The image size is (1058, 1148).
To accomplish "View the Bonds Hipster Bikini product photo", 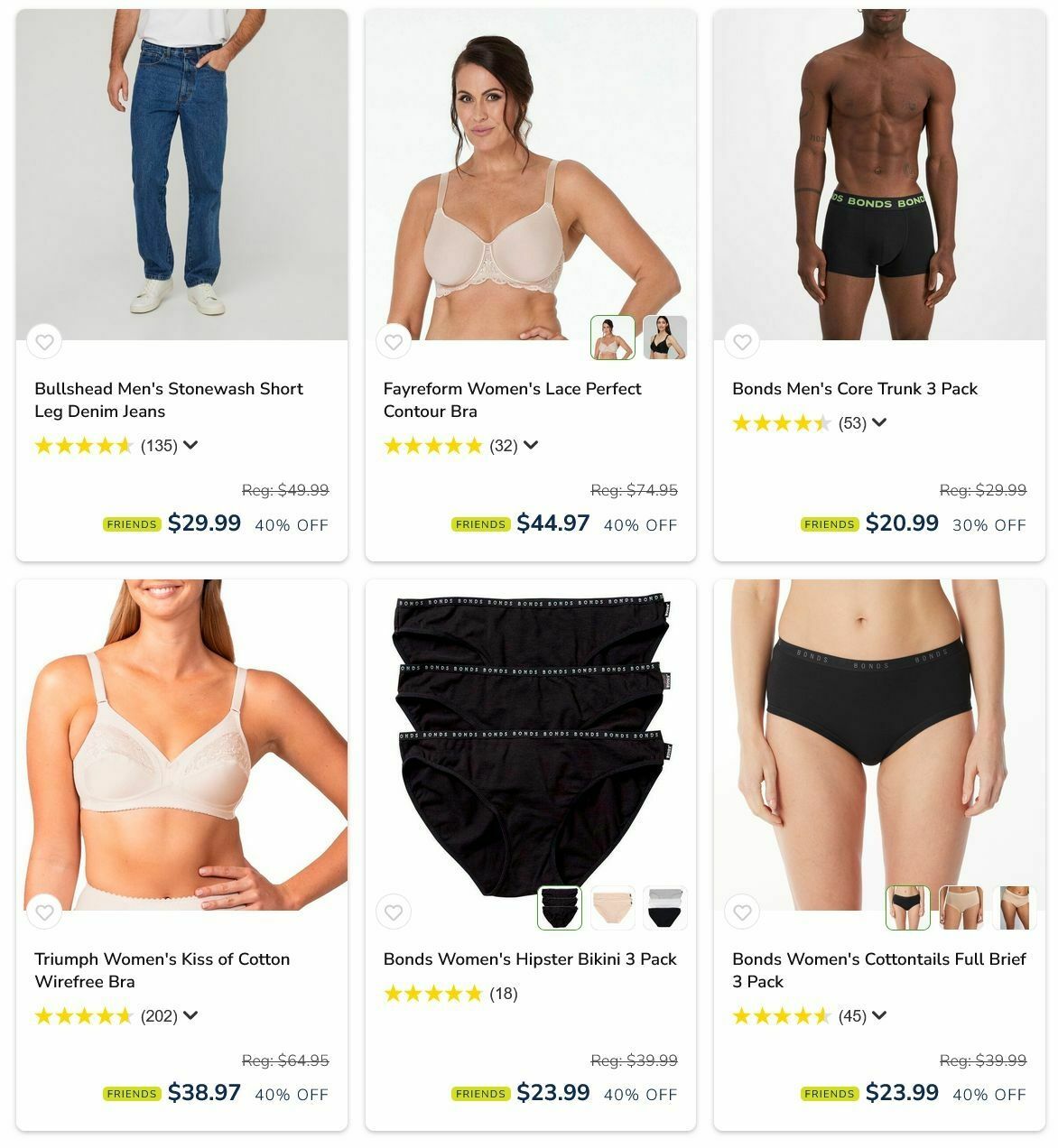I will coord(531,745).
